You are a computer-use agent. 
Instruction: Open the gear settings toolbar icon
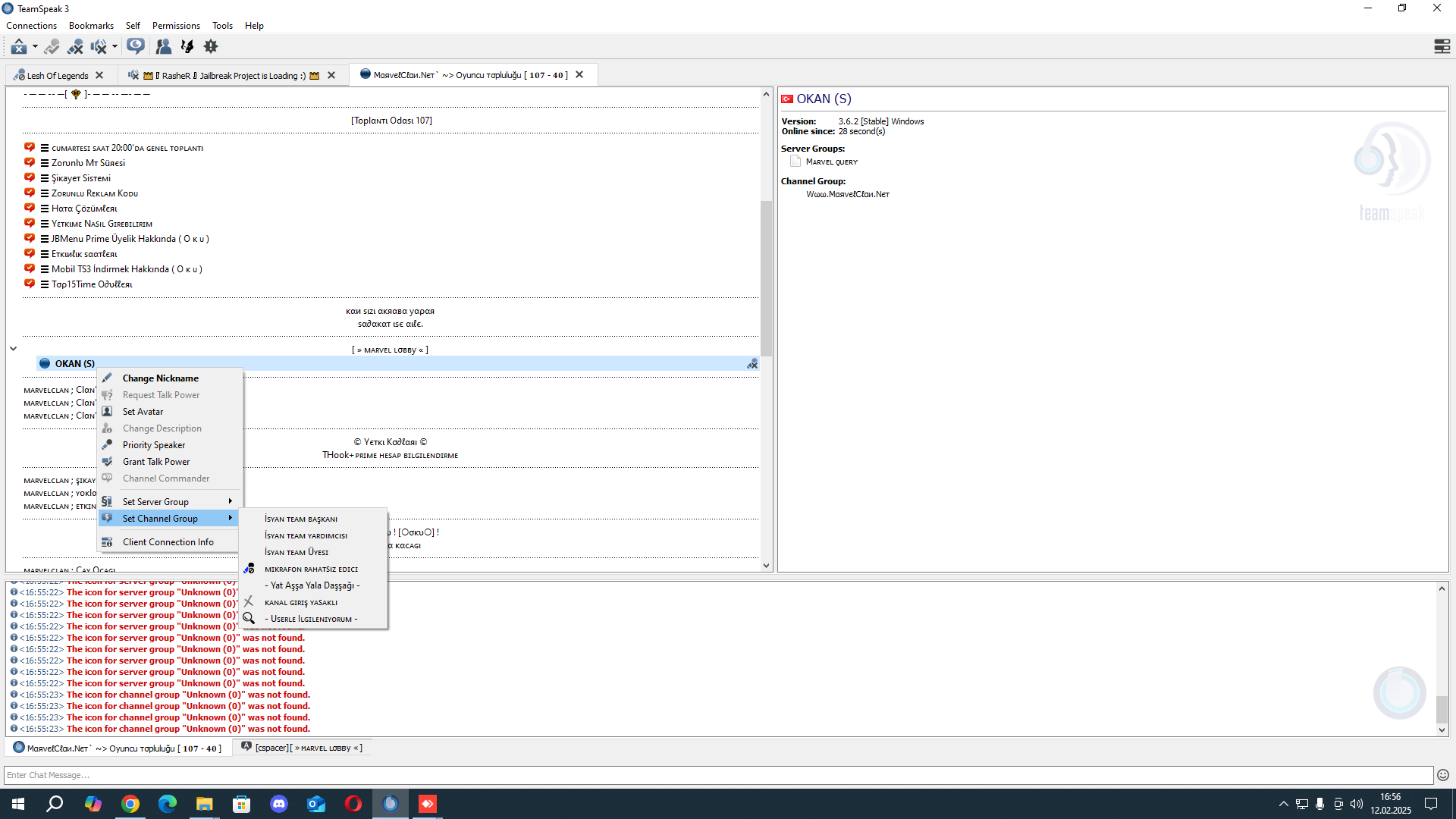click(x=211, y=47)
